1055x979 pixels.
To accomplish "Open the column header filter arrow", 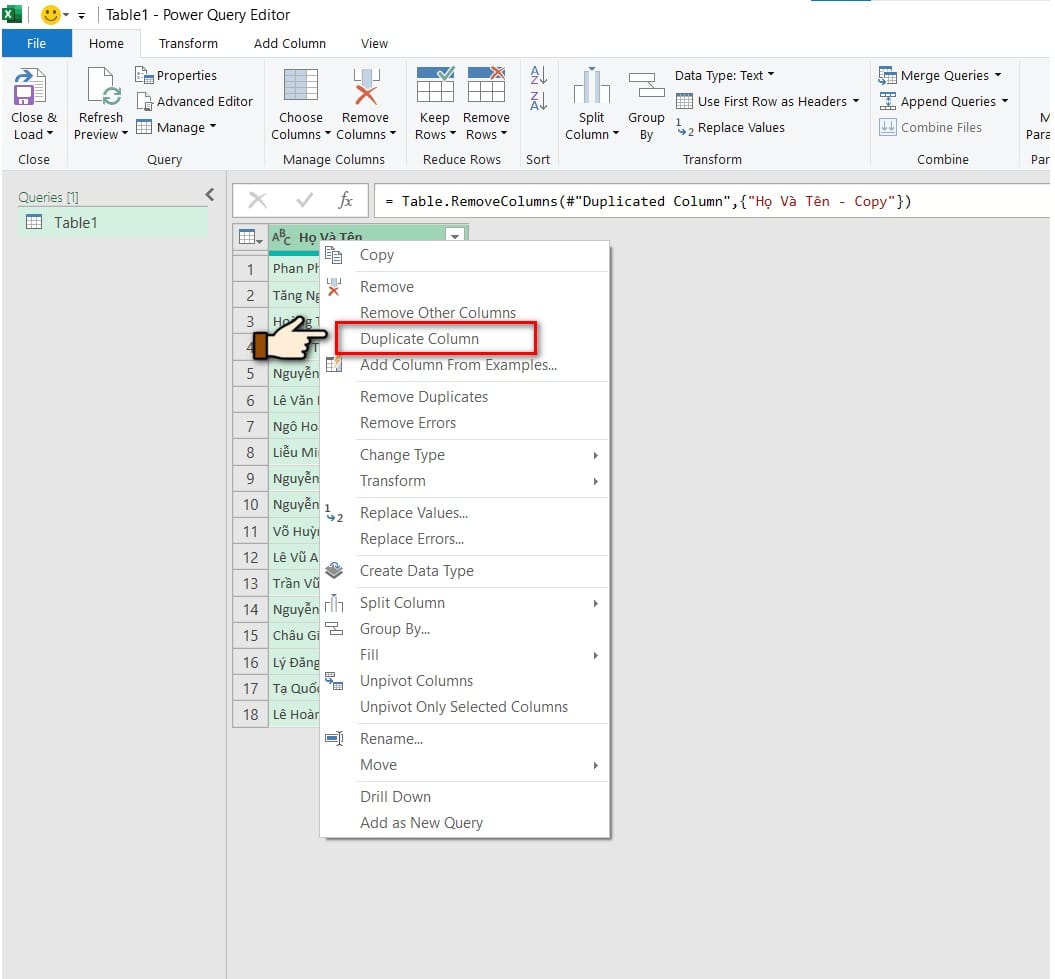I will [x=455, y=237].
